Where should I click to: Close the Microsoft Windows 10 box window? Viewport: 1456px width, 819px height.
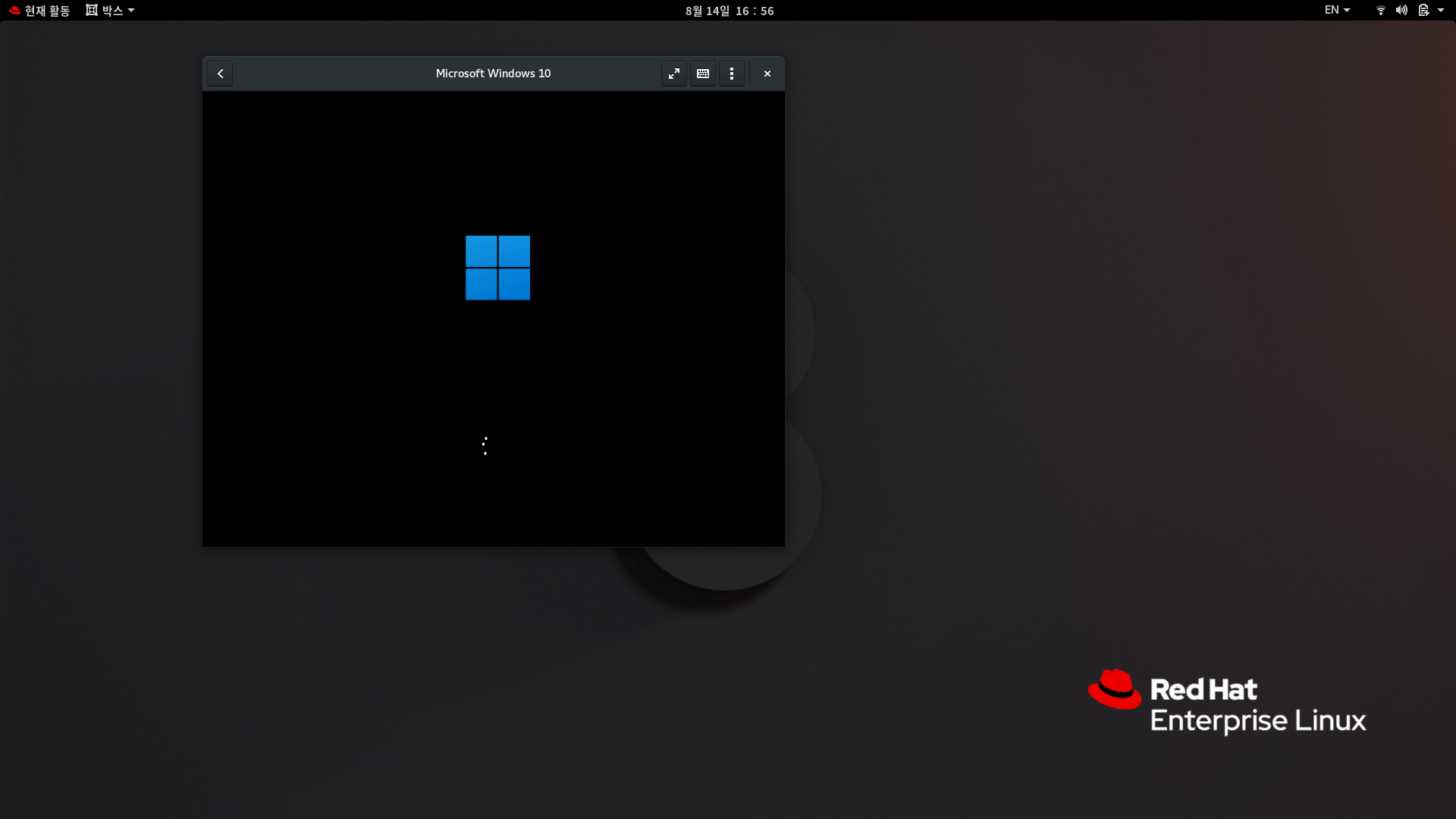pyautogui.click(x=767, y=74)
